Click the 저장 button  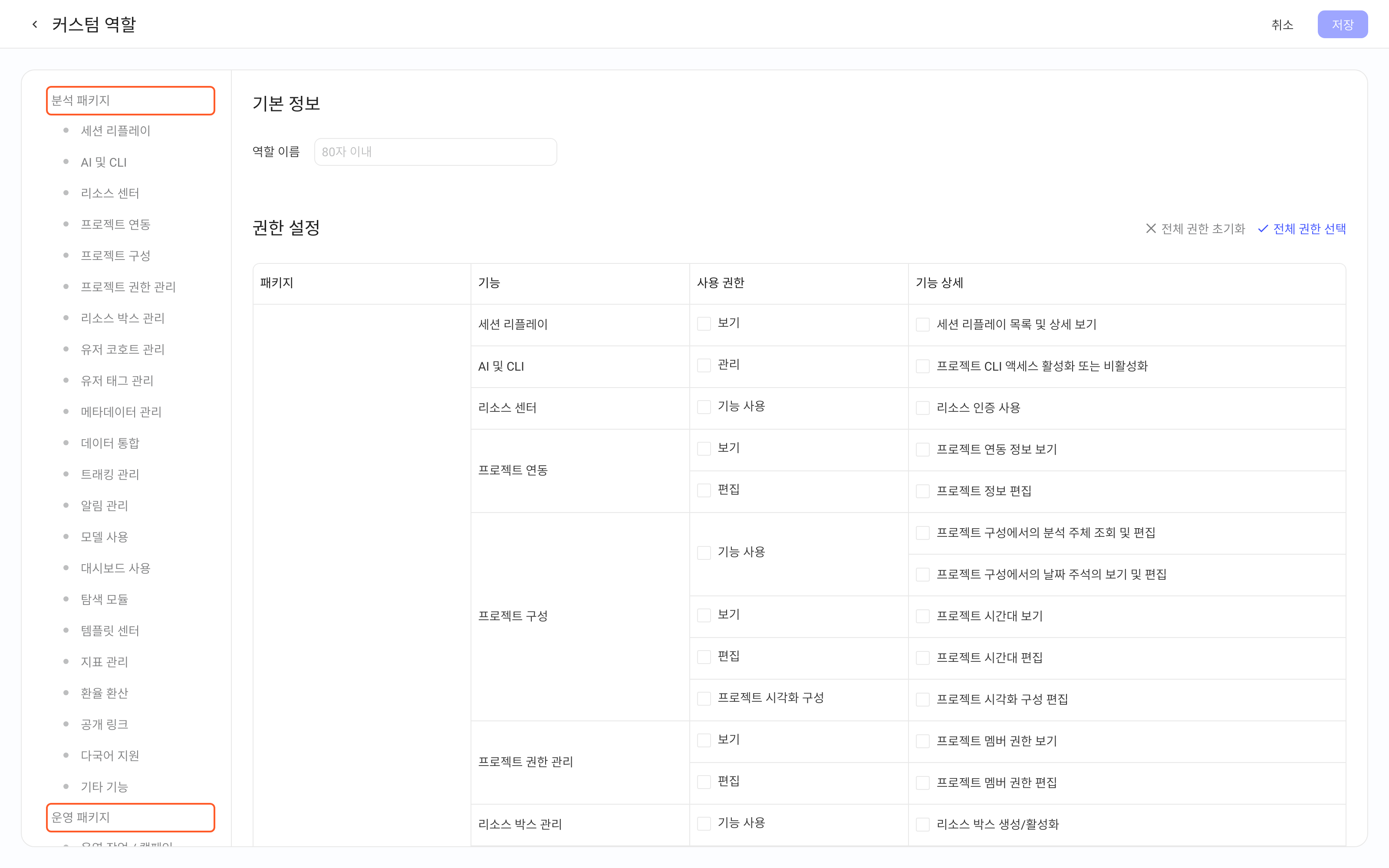(x=1342, y=24)
